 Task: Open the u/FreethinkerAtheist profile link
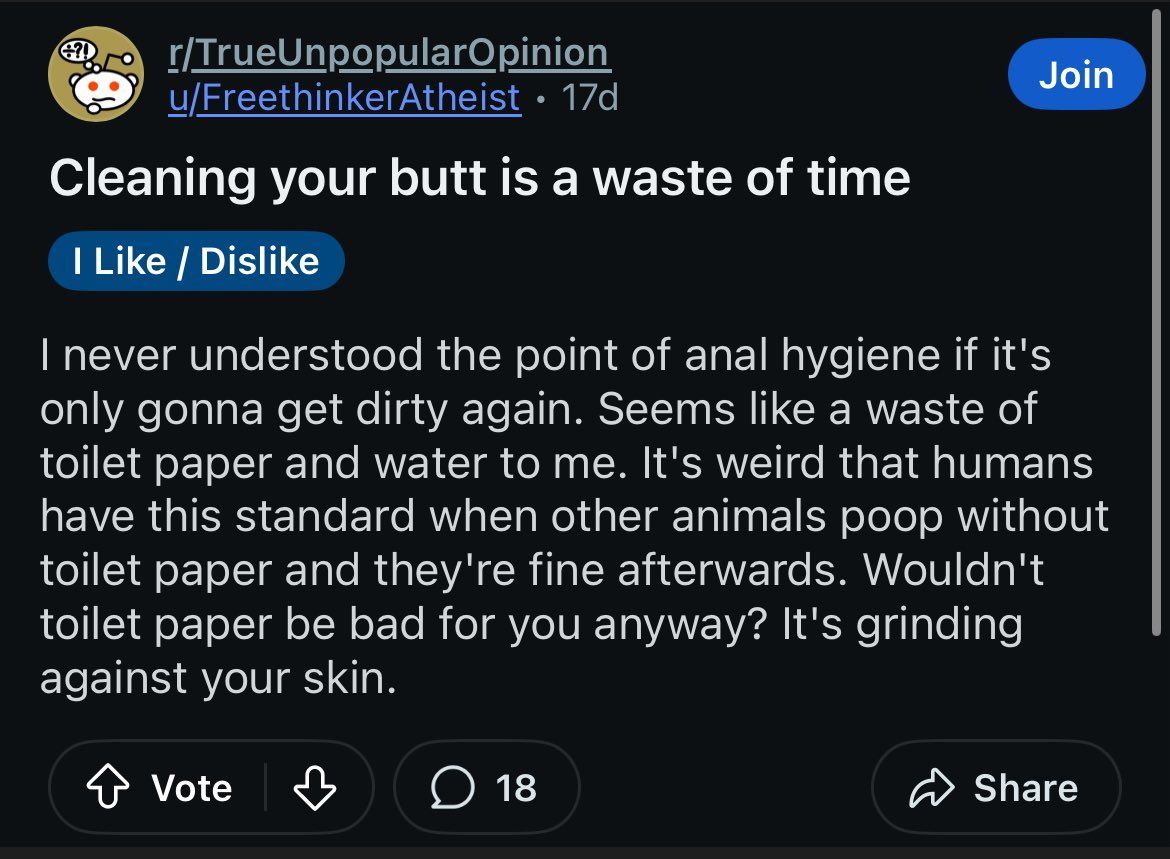pos(344,98)
